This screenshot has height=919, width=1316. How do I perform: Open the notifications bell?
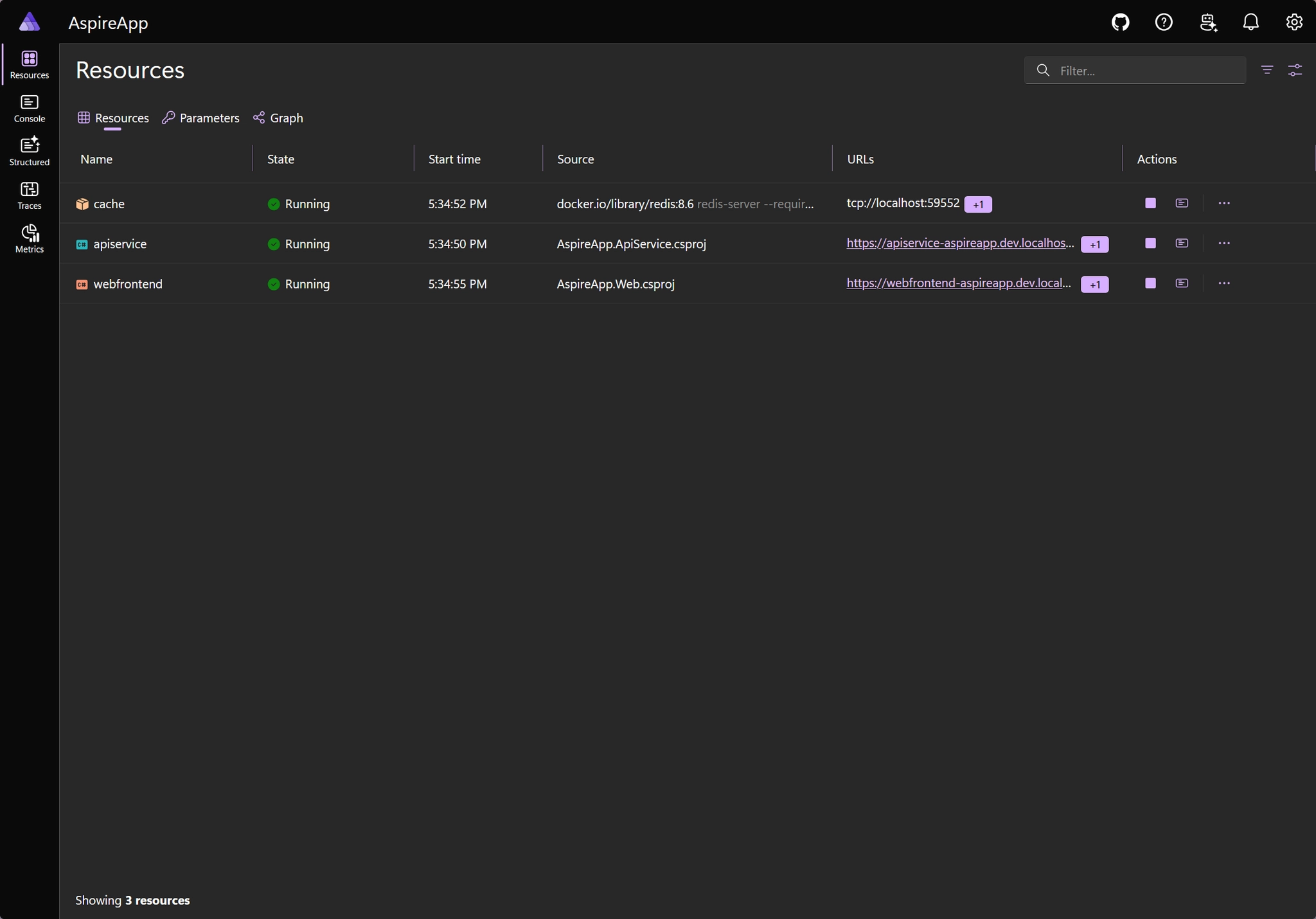[1250, 22]
